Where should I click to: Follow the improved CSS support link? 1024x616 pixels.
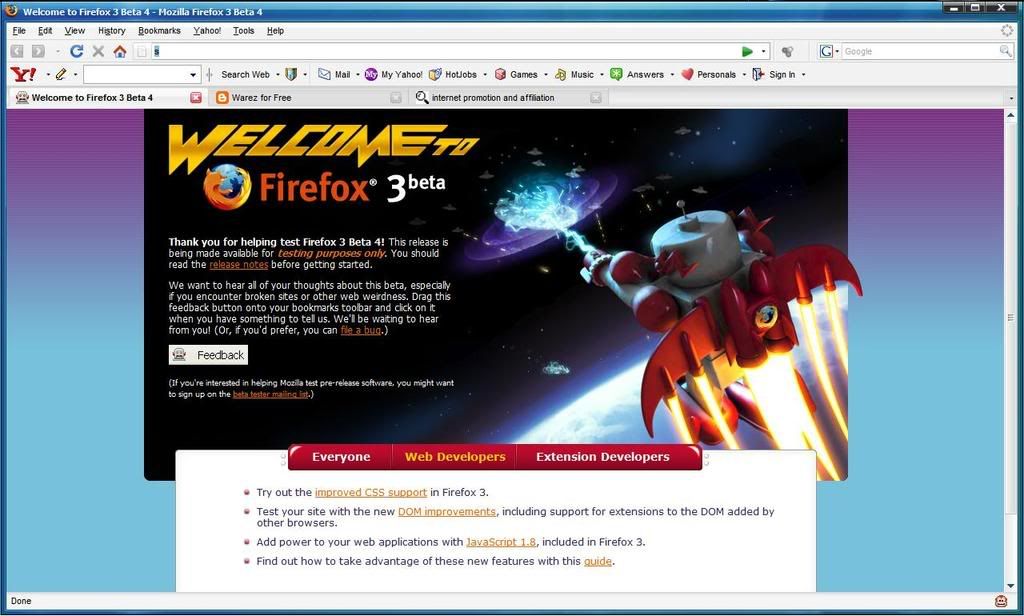(x=370, y=493)
